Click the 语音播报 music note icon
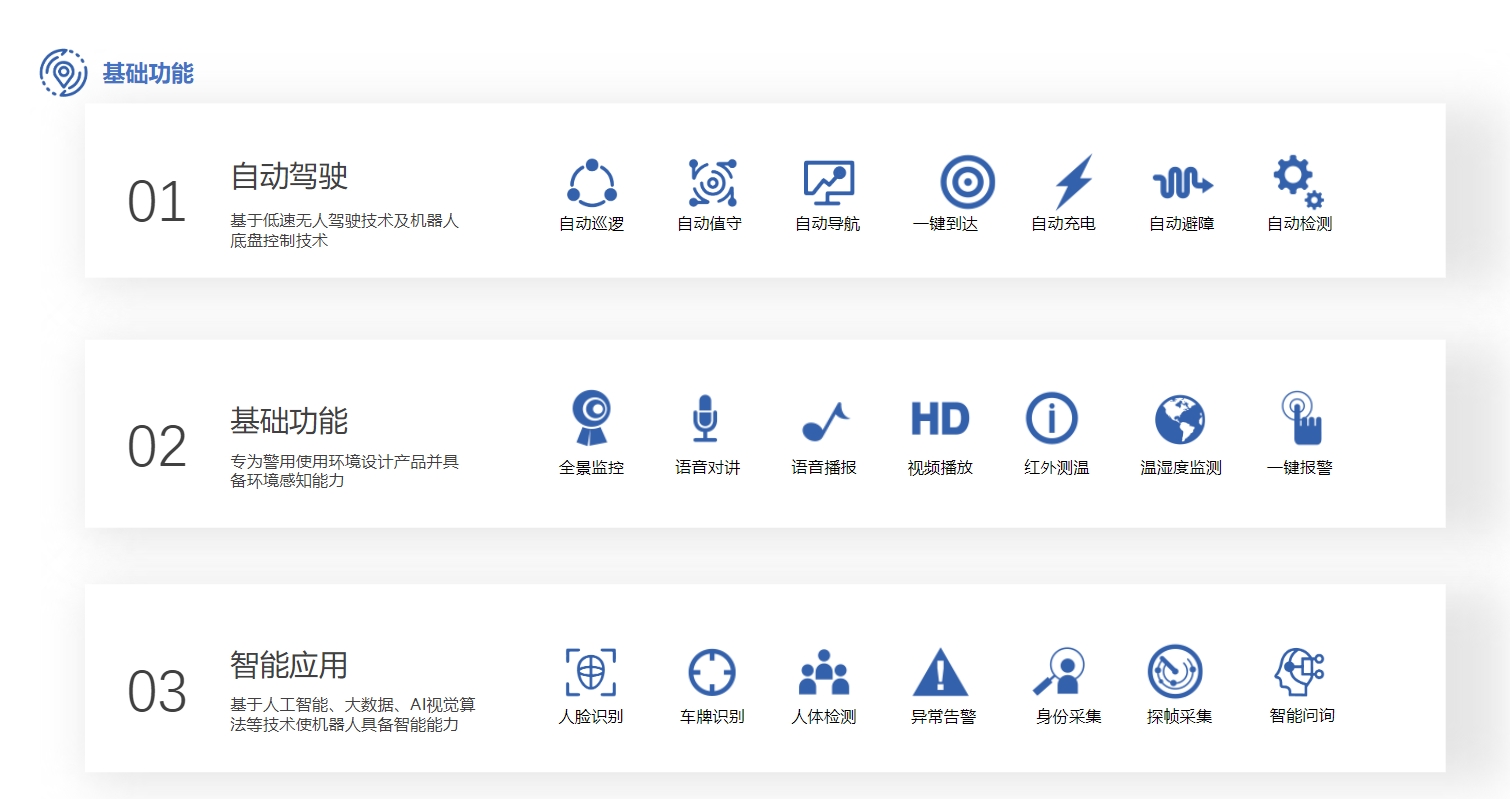1510x799 pixels. (825, 421)
